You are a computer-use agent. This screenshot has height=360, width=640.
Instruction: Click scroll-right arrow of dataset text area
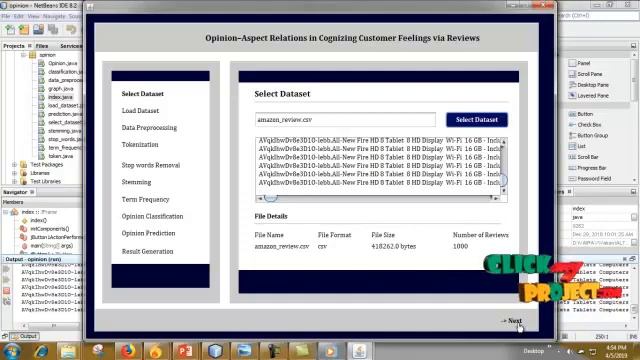496,198
